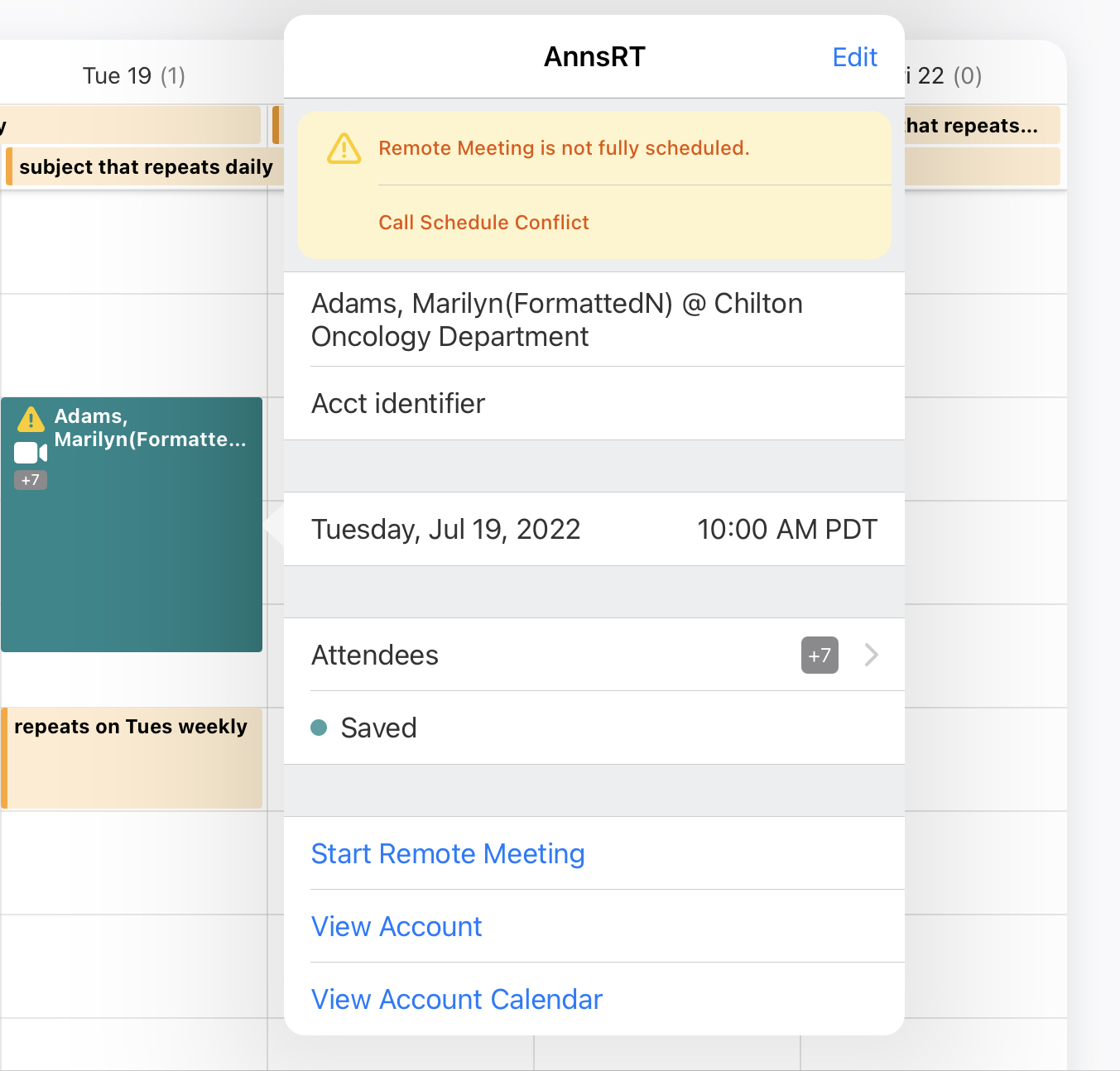Select the Fri 22 day header
Viewport: 1120px width, 1071px height.
point(944,76)
